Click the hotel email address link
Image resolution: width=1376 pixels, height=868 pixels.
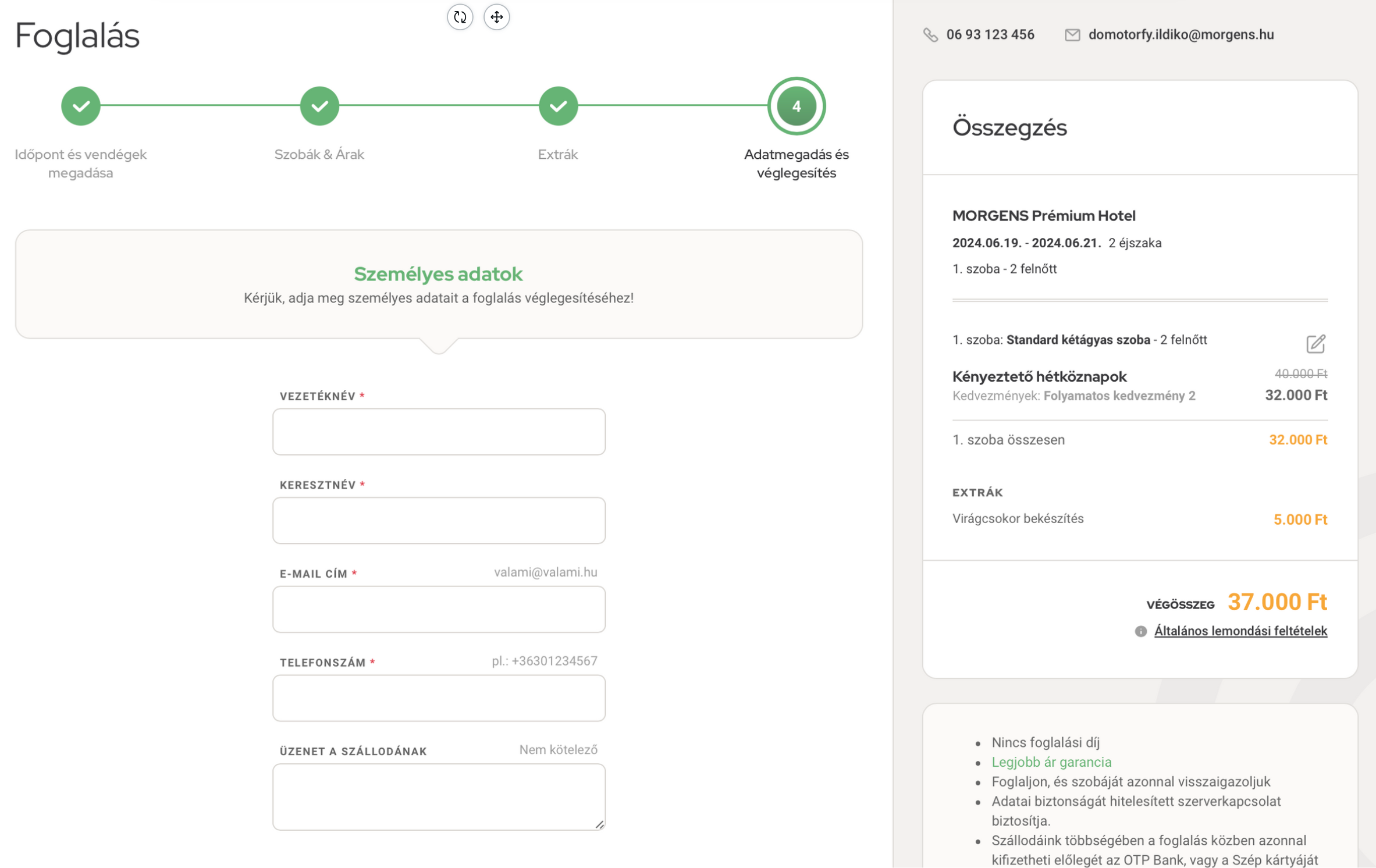coord(1181,35)
